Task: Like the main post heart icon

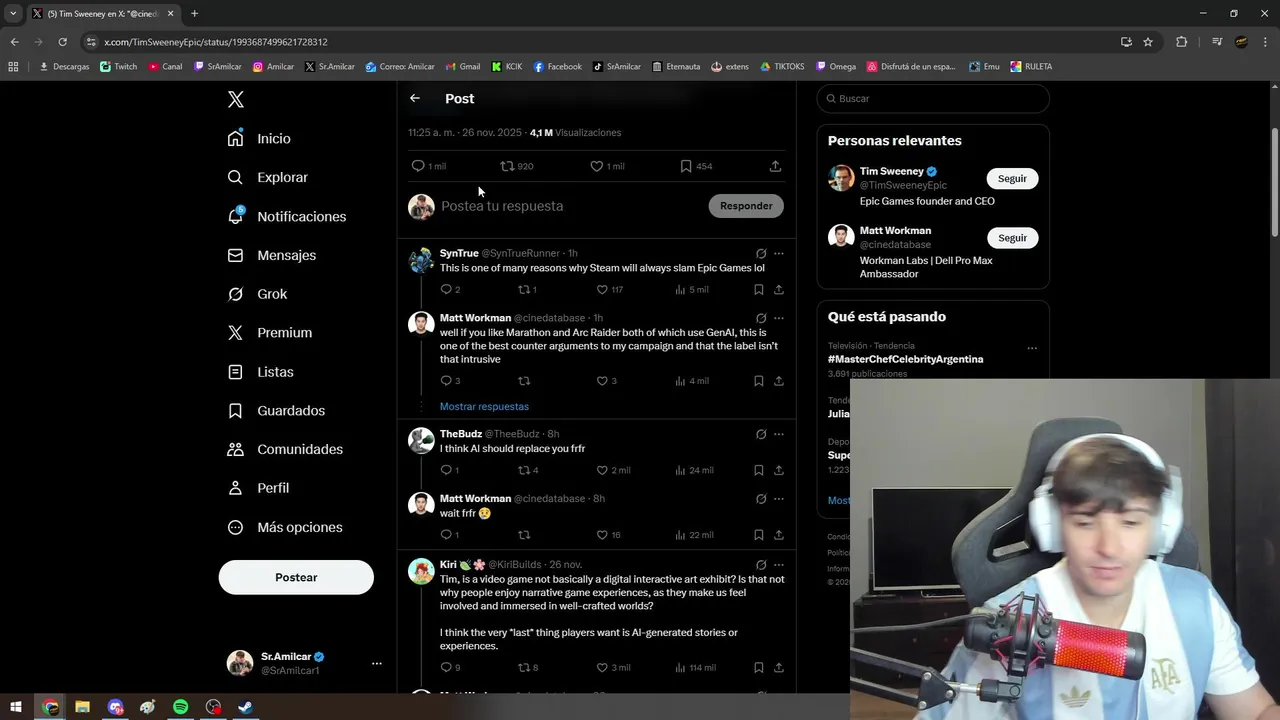Action: pyautogui.click(x=596, y=166)
